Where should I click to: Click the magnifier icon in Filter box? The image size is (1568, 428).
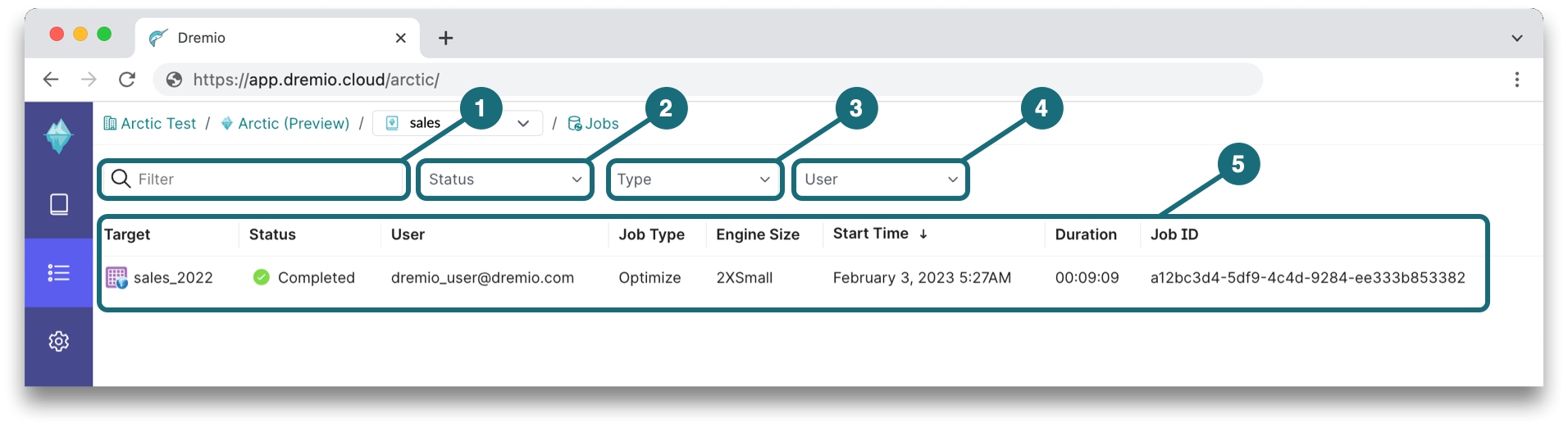(121, 179)
